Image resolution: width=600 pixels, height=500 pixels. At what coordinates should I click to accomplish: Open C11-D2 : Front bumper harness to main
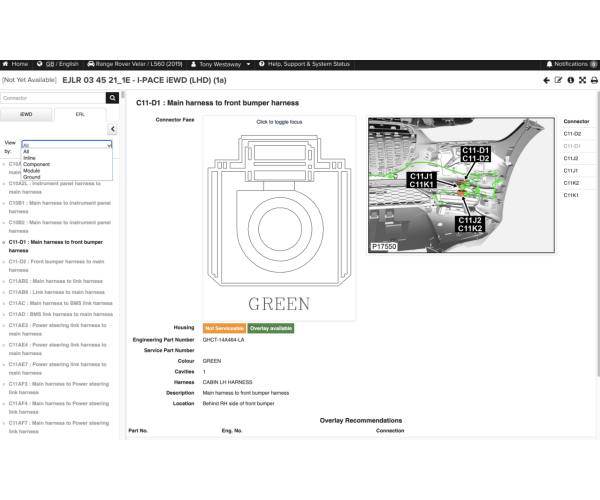tap(56, 265)
